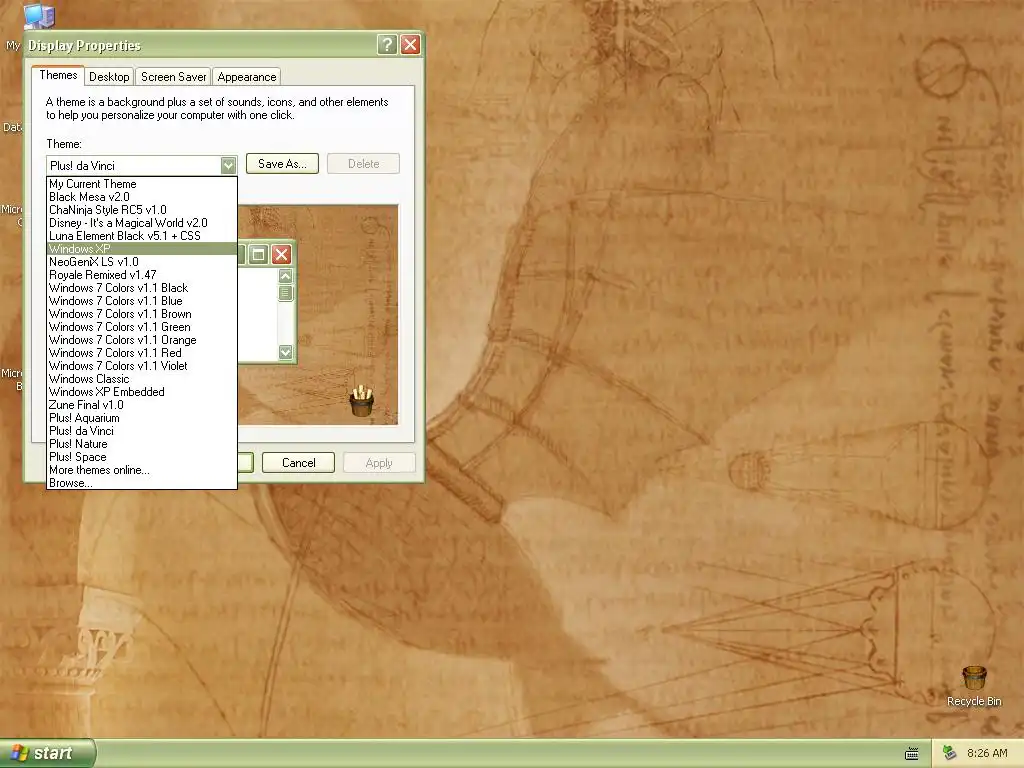The image size is (1024, 768).
Task: Select Zune Final v1.0 theme
Action: (142, 405)
